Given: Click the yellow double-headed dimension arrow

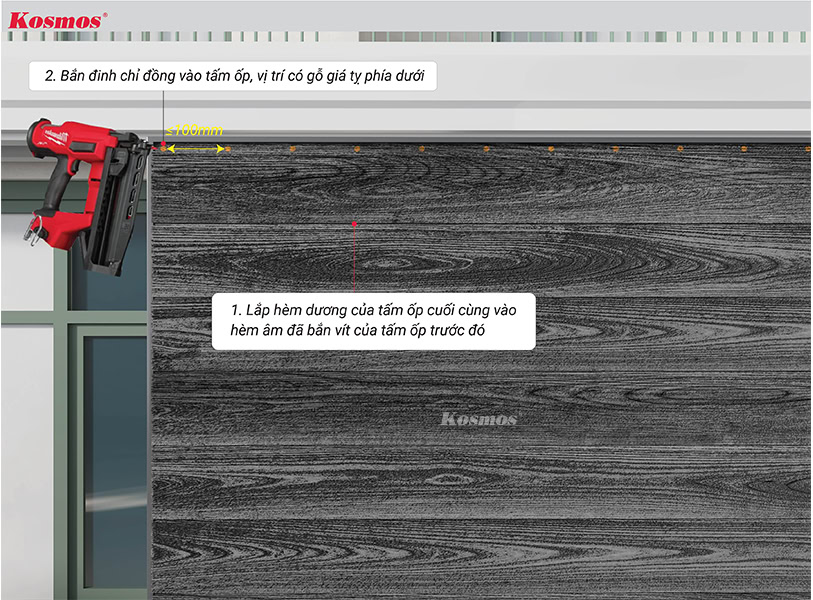Looking at the screenshot, I should 195,149.
